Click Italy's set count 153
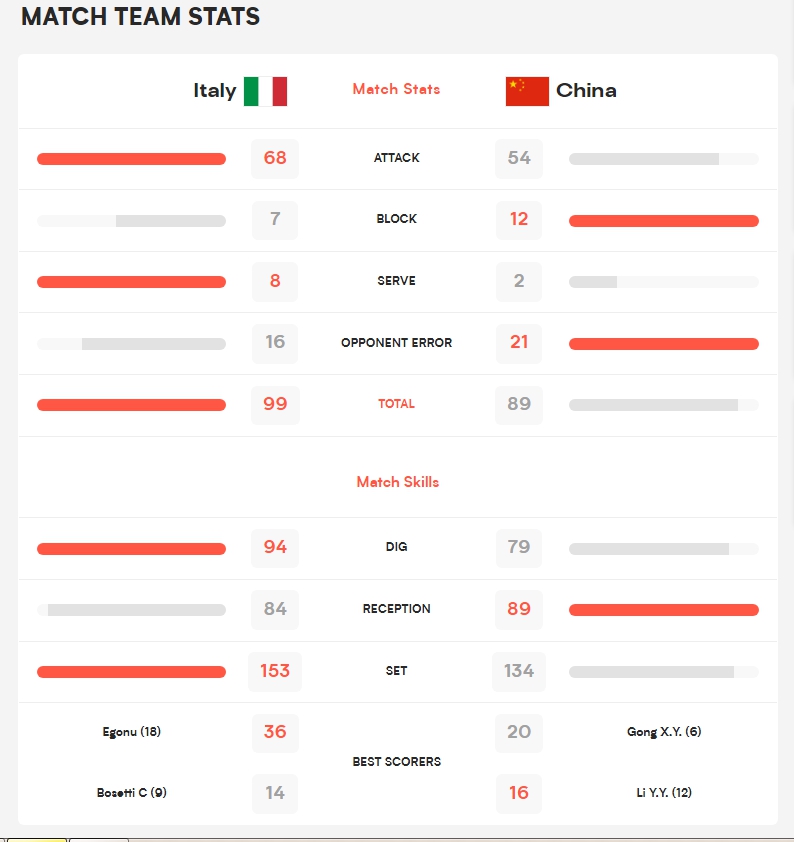 275,671
